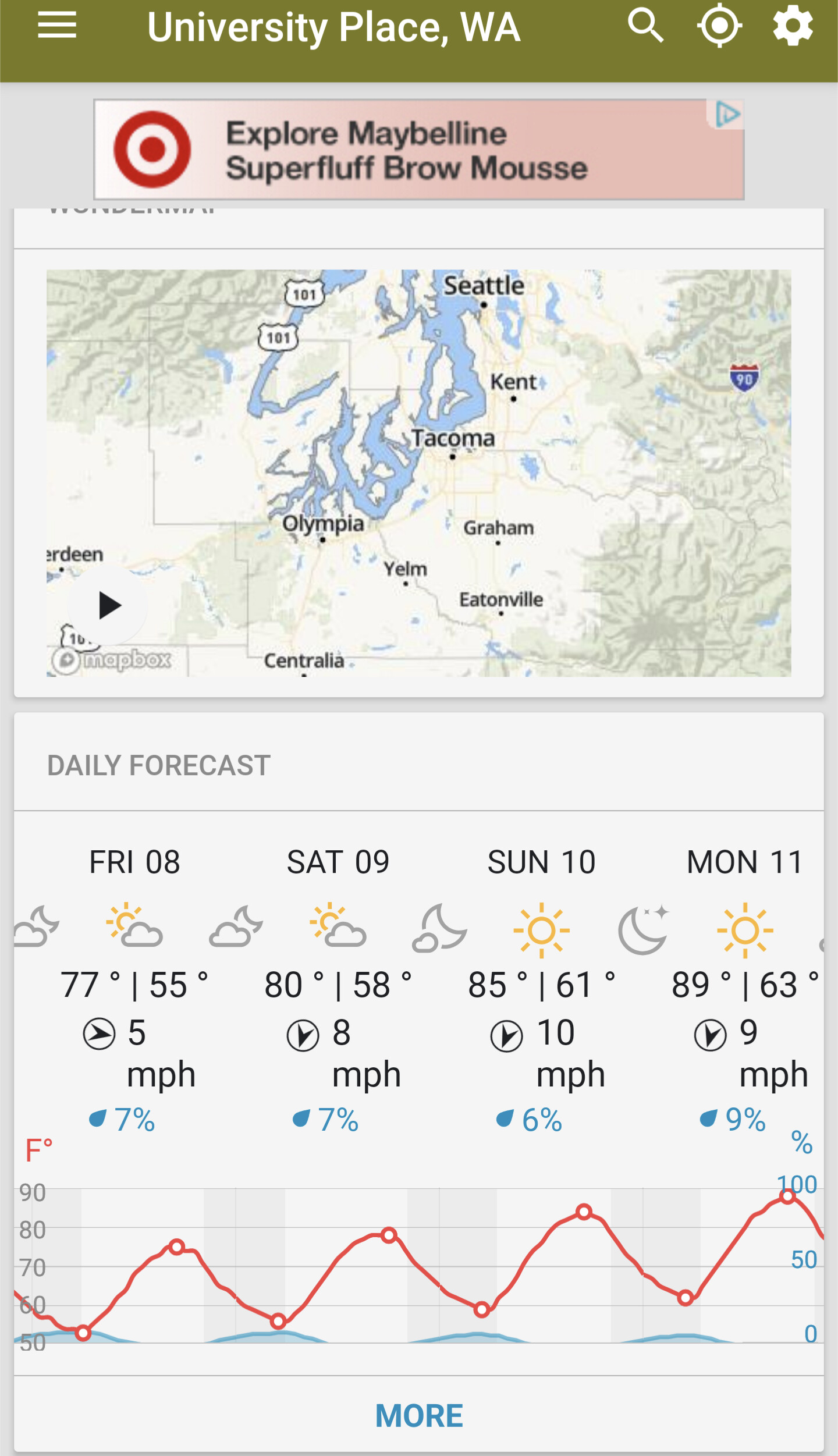
Task: Tap Sunday's sunny day icon
Action: coord(541,930)
